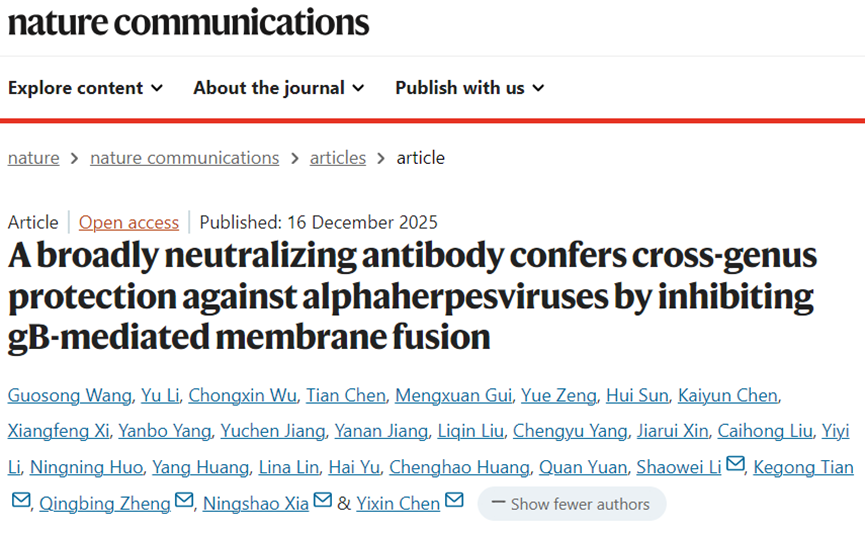Screen dimensions: 865x535
Task: Click envelope icon beside Ningshao Xia
Action: (x=322, y=502)
